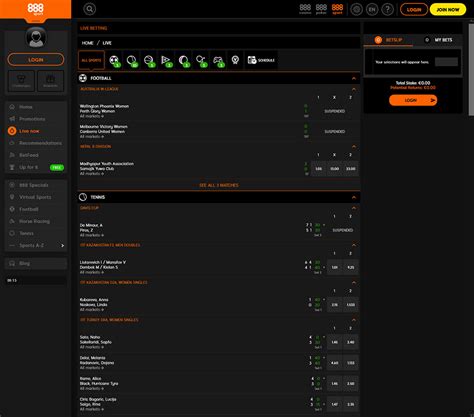Viewport: 474px width, 417px height.
Task: Open BetFeed in the sidebar
Action: point(29,155)
